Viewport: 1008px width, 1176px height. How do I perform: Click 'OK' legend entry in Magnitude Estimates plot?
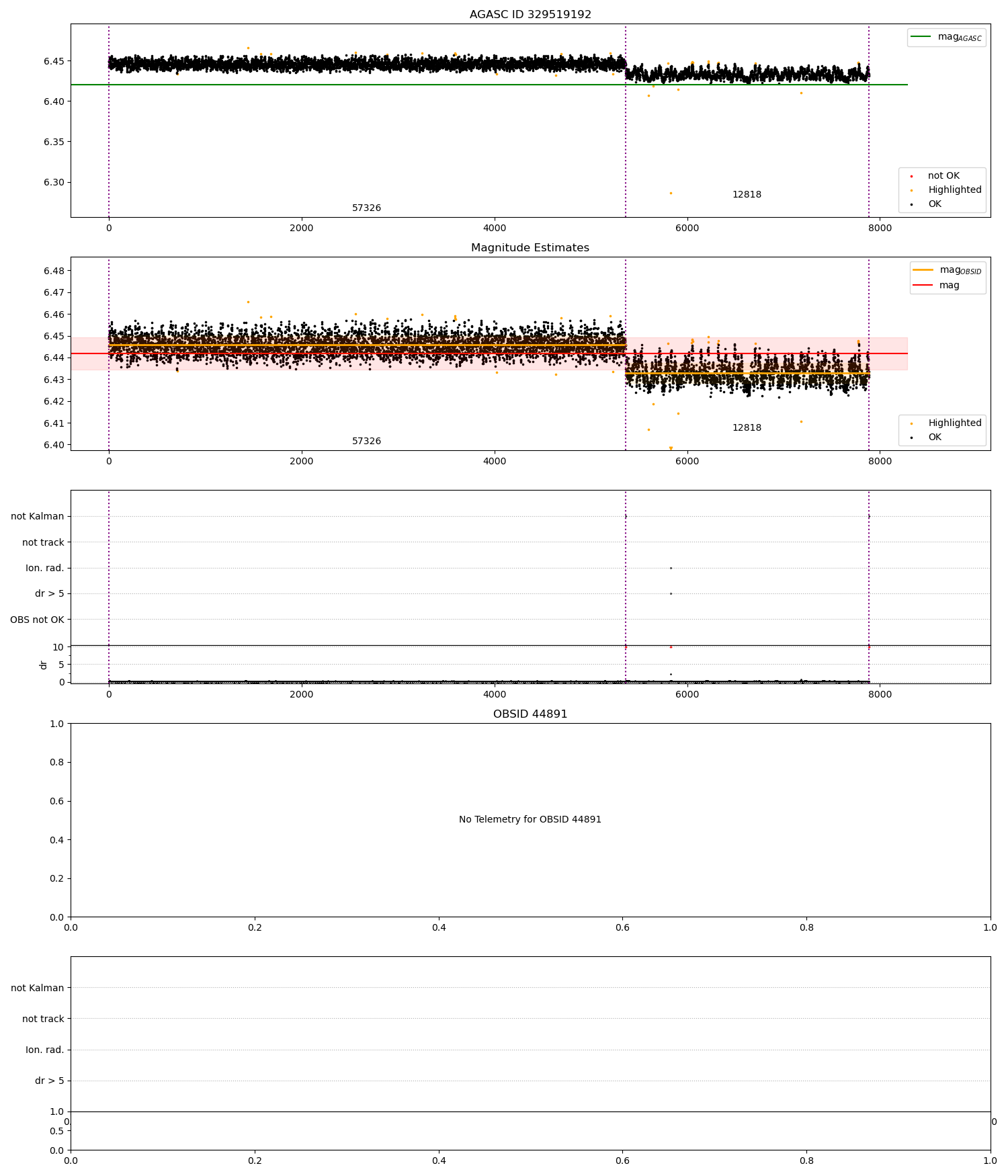[934, 437]
